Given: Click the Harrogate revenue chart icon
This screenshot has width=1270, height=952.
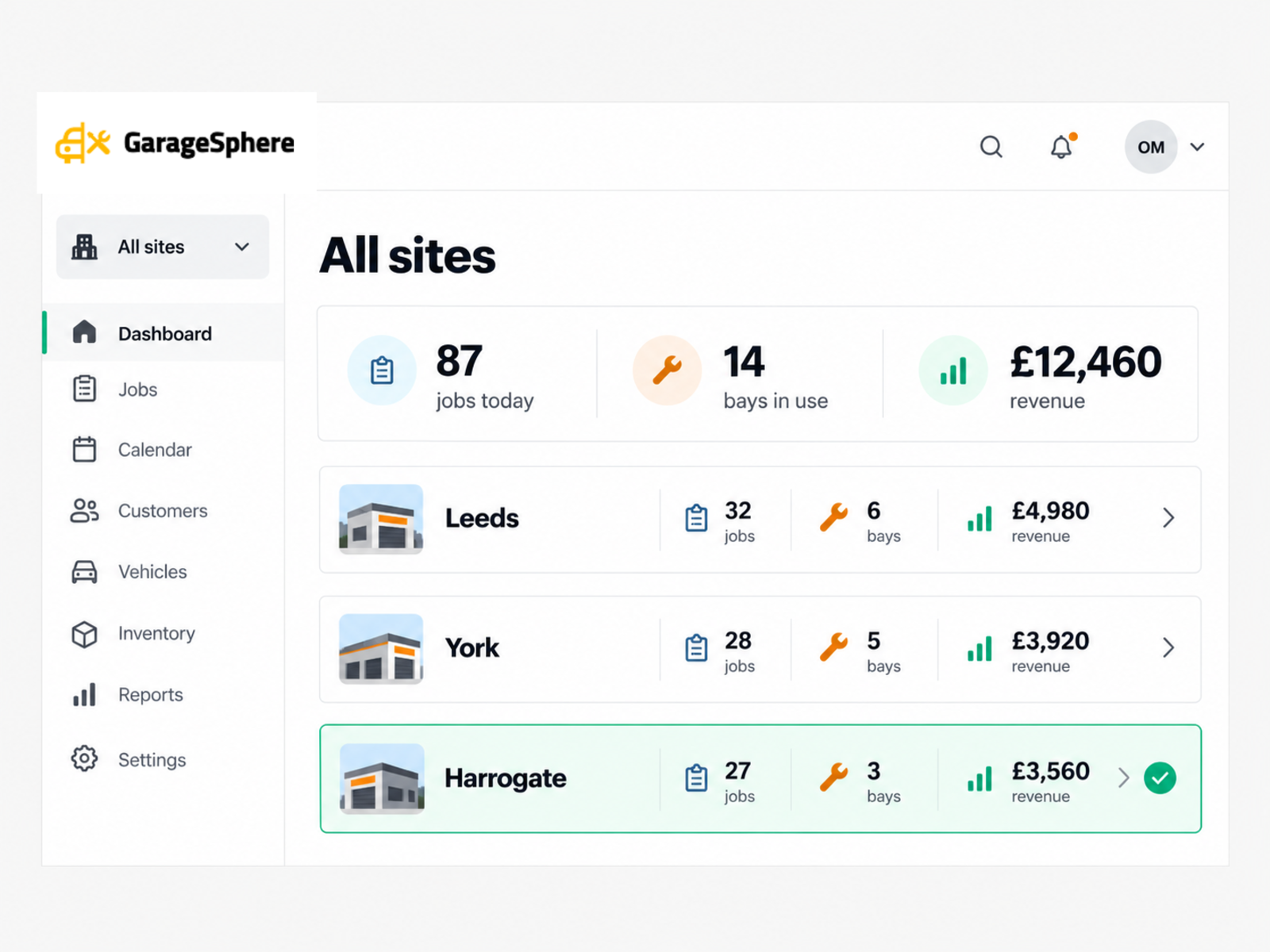Looking at the screenshot, I should click(979, 779).
